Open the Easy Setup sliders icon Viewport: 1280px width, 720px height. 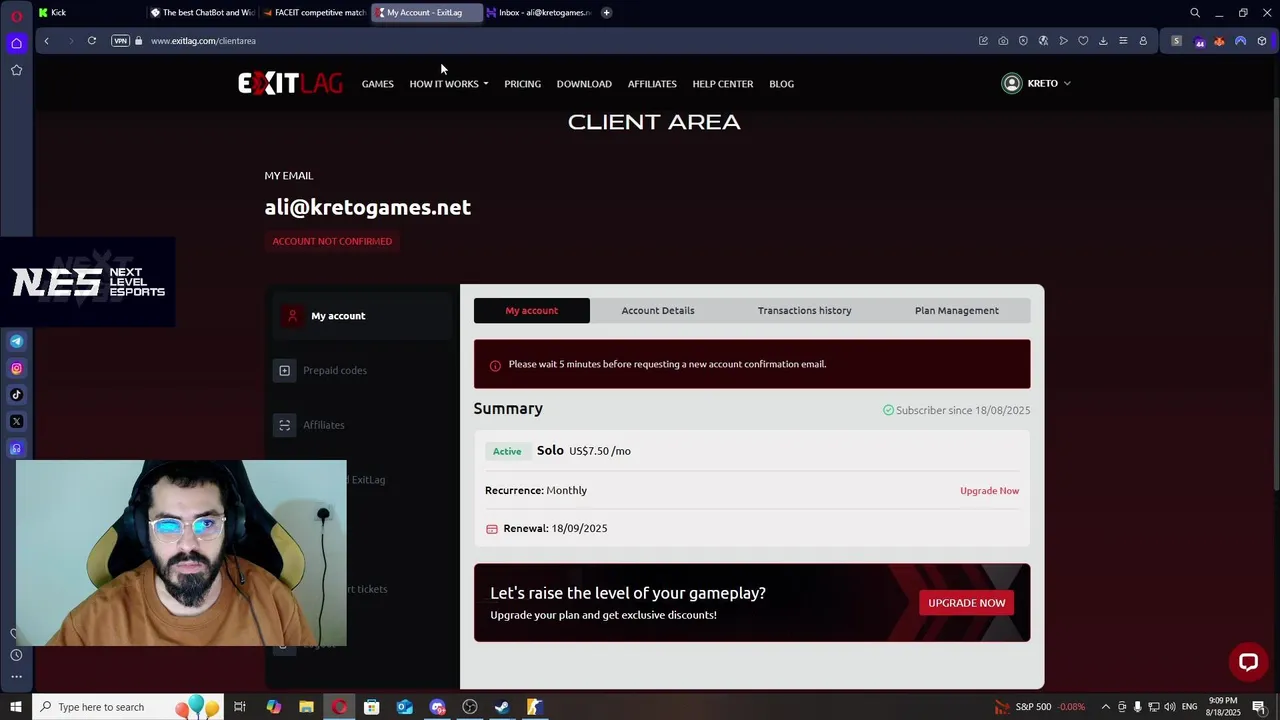coord(1123,41)
